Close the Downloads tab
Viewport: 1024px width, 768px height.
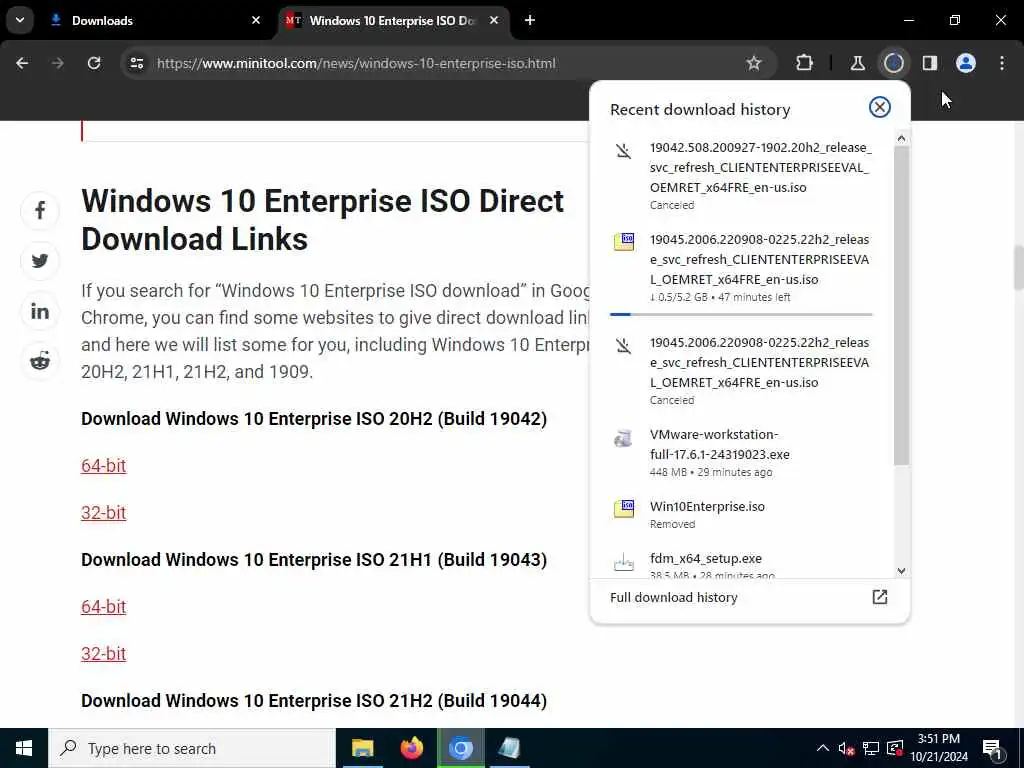(256, 20)
